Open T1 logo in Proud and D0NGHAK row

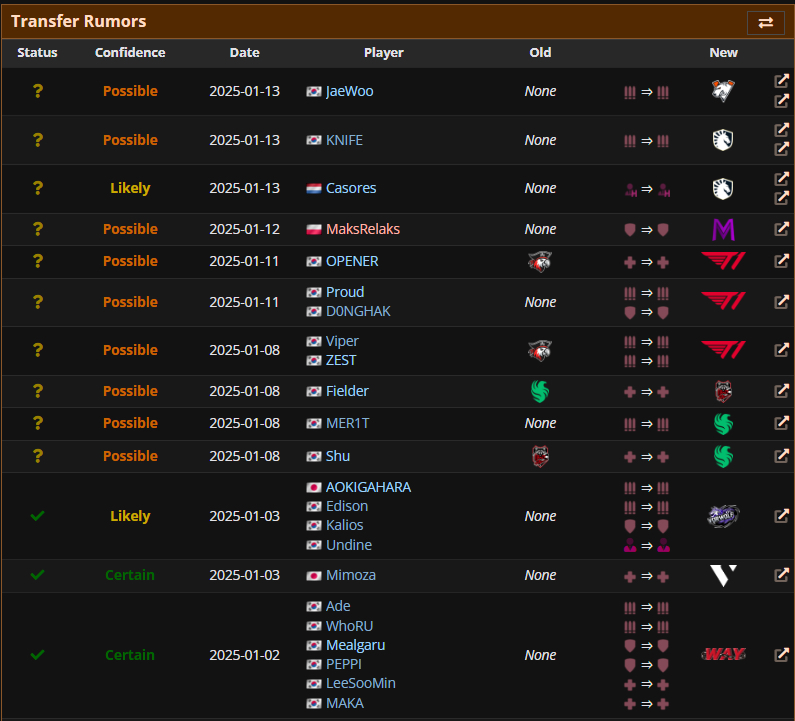click(724, 302)
